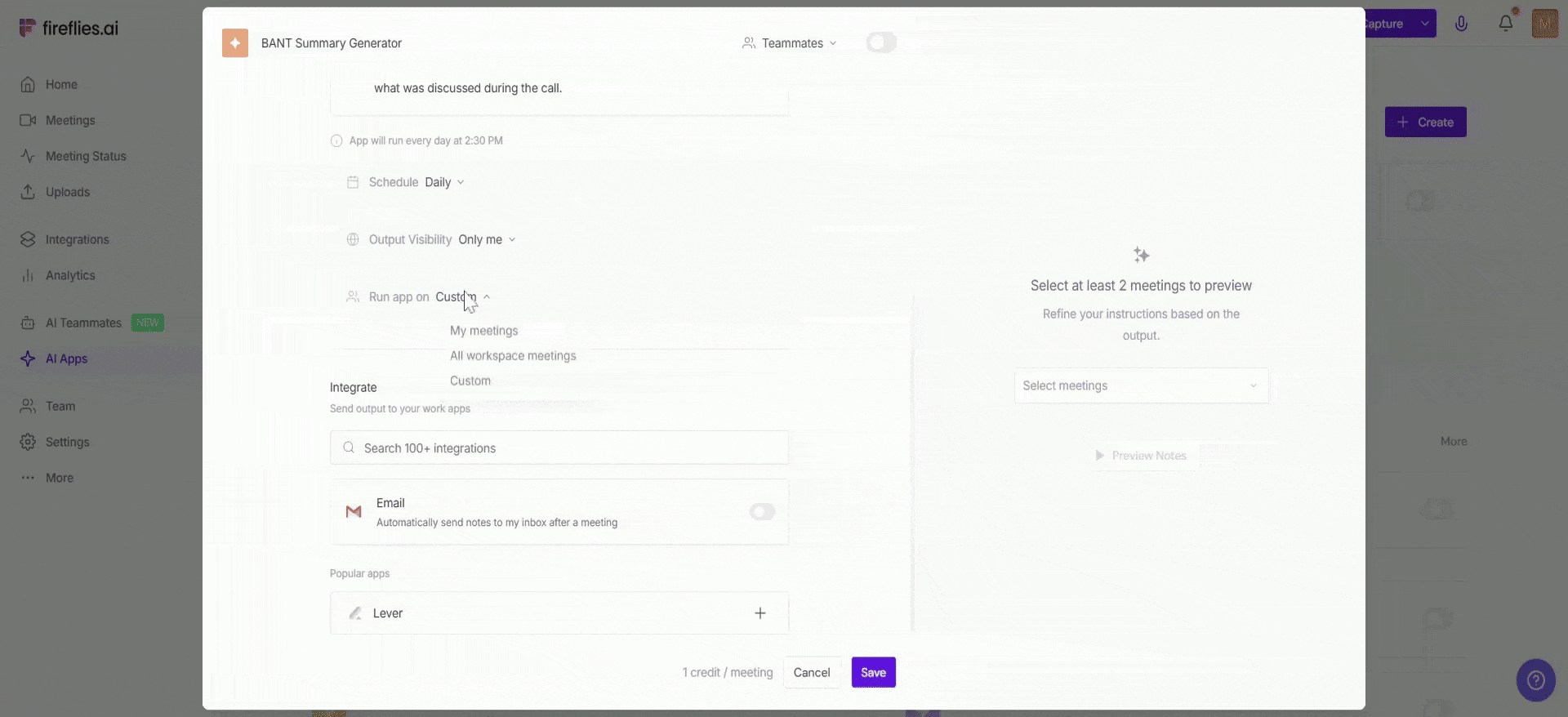Click the Meetings camera icon
The width and height of the screenshot is (1568, 717).
[28, 120]
